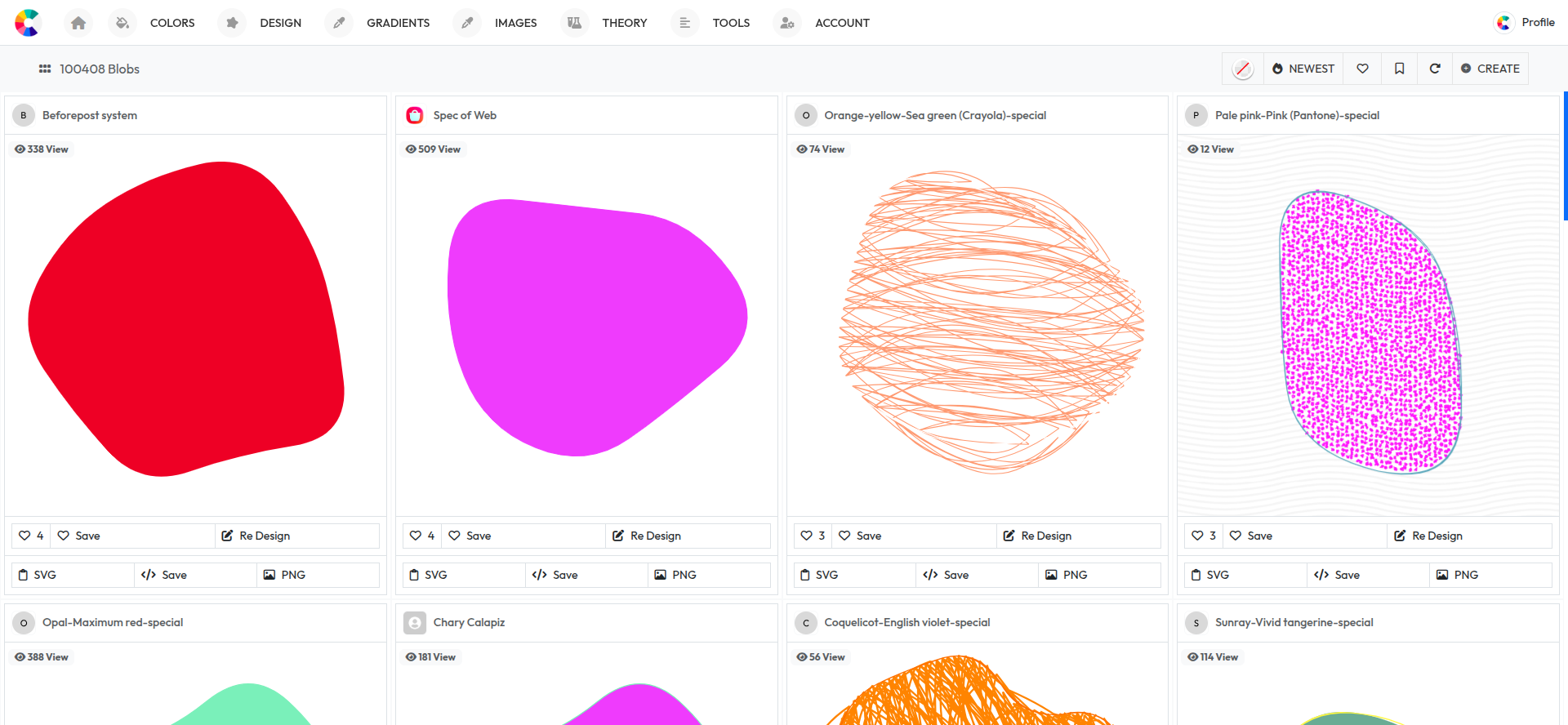Open the no-color filter swatch
Image resolution: width=1568 pixels, height=725 pixels.
[x=1243, y=69]
